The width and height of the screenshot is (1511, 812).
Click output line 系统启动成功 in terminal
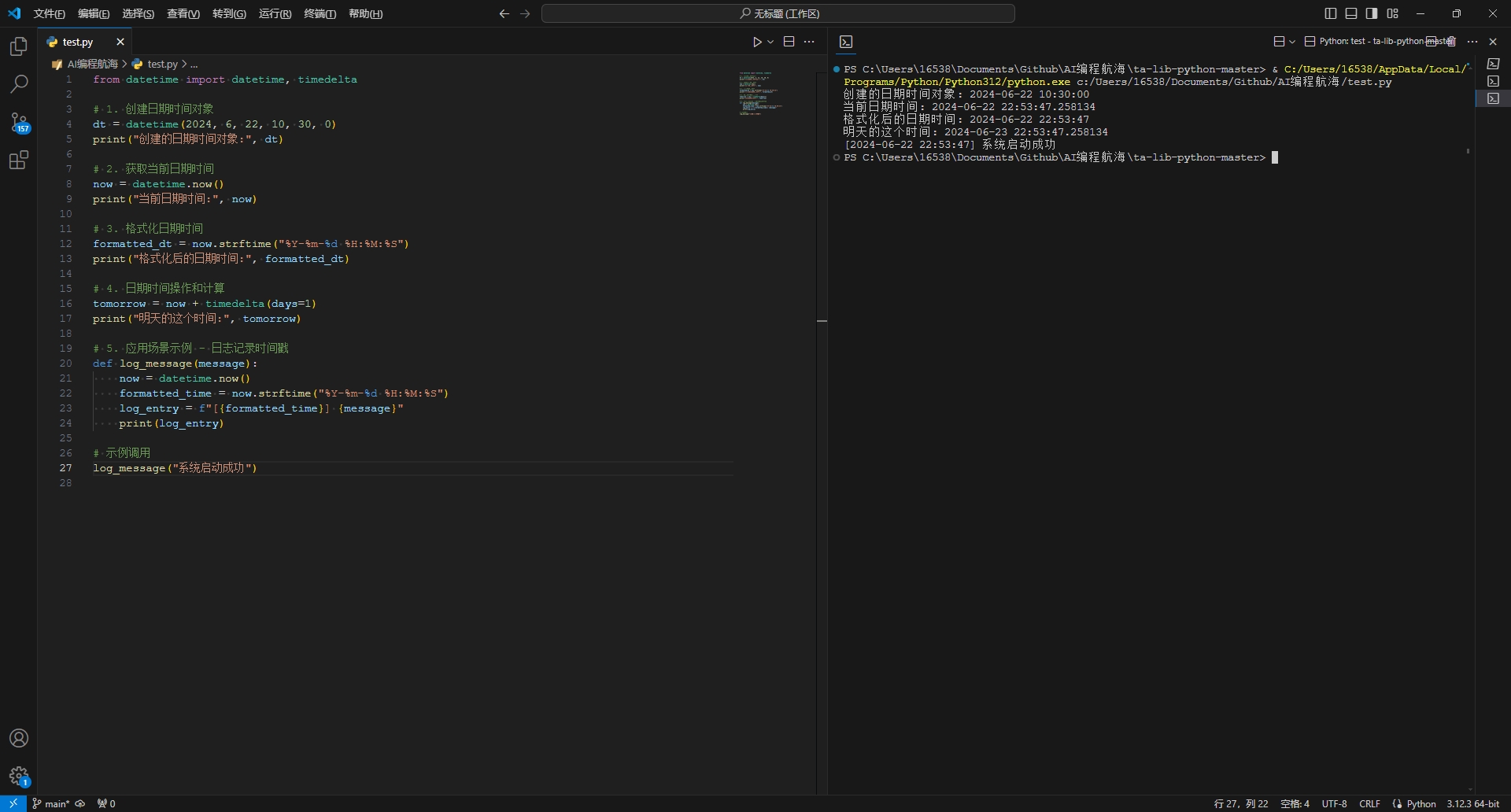(x=949, y=145)
